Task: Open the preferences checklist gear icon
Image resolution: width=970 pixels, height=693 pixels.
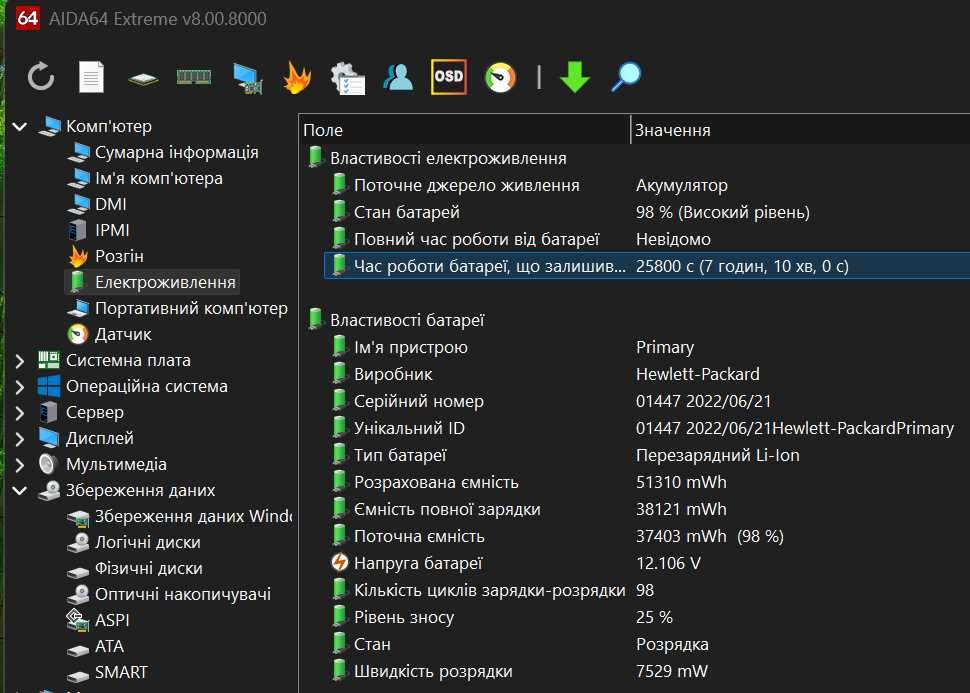Action: tap(347, 77)
